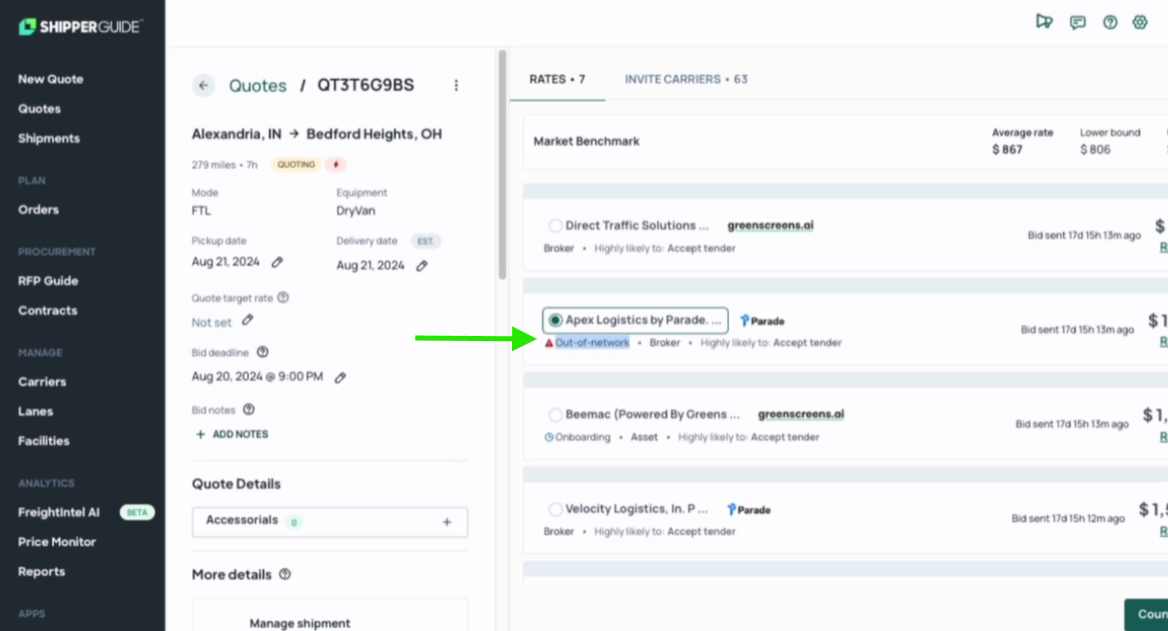Open FreightIntel AI in the sidebar
The height and width of the screenshot is (631, 1168).
[59, 513]
